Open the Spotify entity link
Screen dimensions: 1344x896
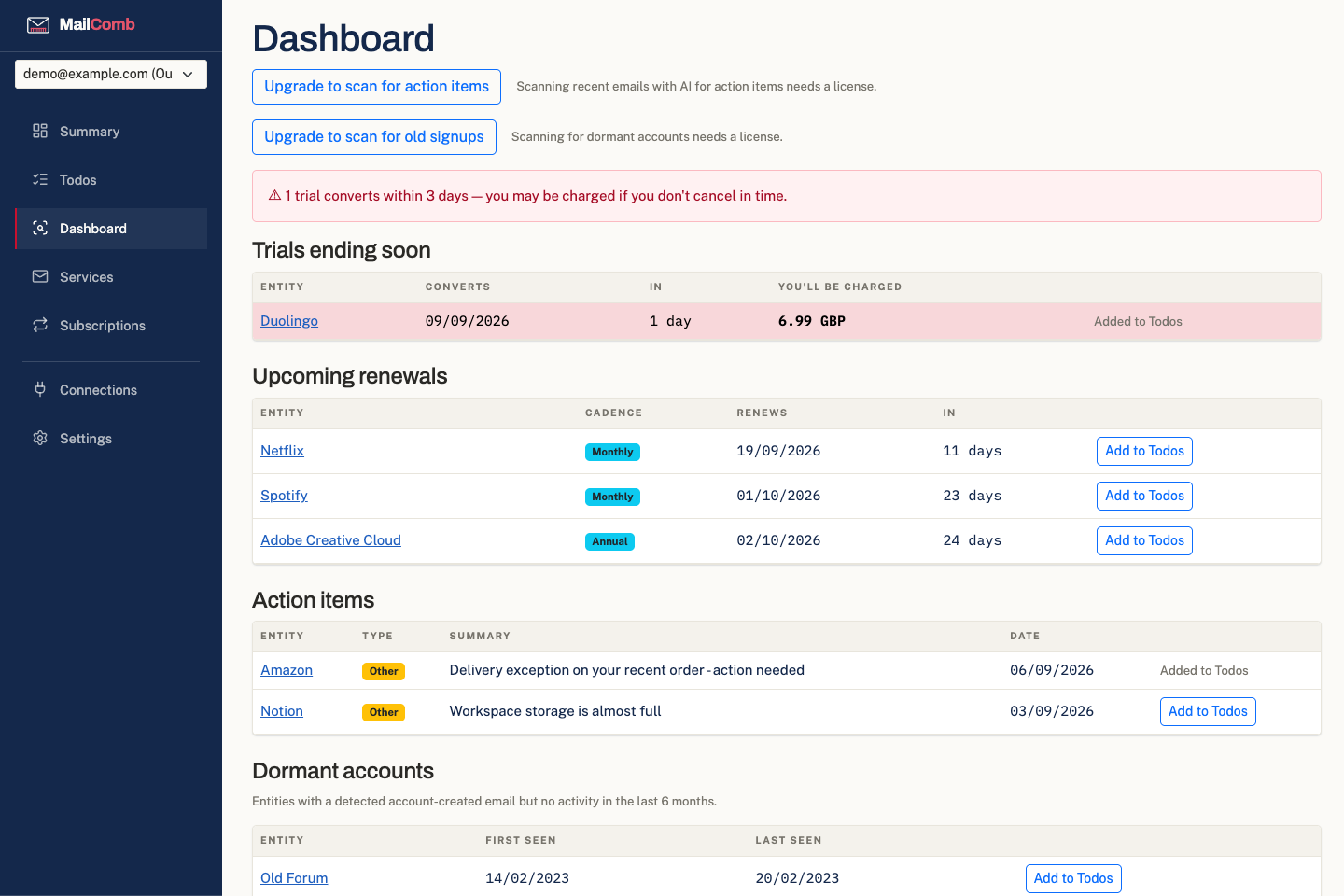(x=284, y=496)
